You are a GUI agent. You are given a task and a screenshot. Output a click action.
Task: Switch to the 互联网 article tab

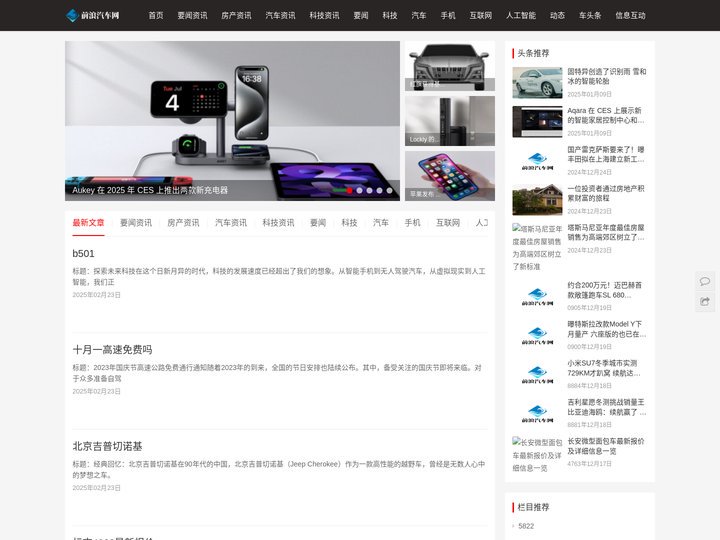coord(448,223)
